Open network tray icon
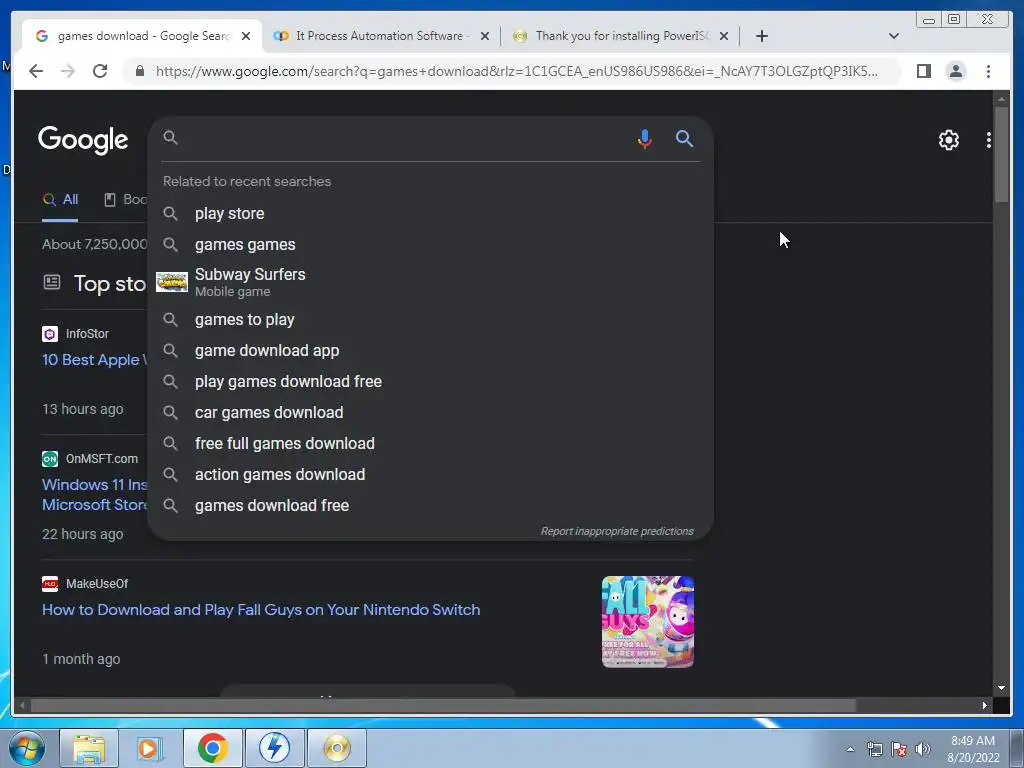Viewport: 1024px width, 768px height. 874,749
